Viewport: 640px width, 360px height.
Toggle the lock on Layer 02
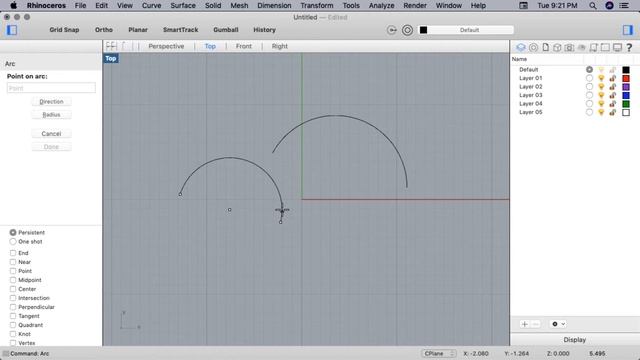click(x=612, y=87)
